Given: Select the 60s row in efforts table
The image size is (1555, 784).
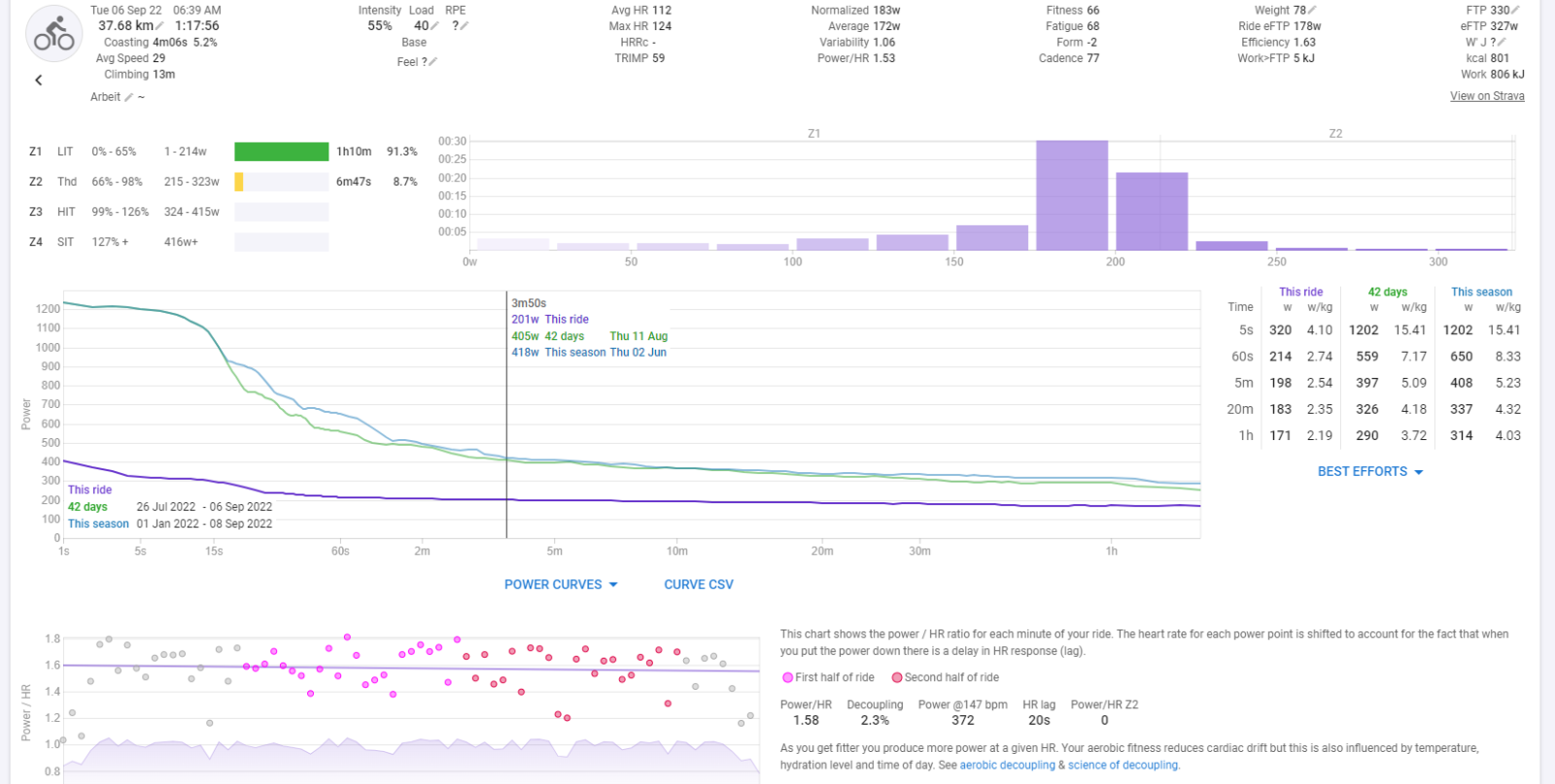Looking at the screenshot, I should [1374, 357].
